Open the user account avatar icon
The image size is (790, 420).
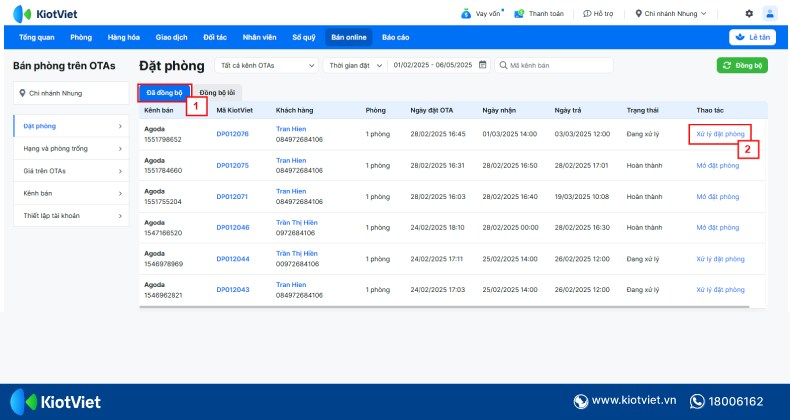pyautogui.click(x=770, y=14)
